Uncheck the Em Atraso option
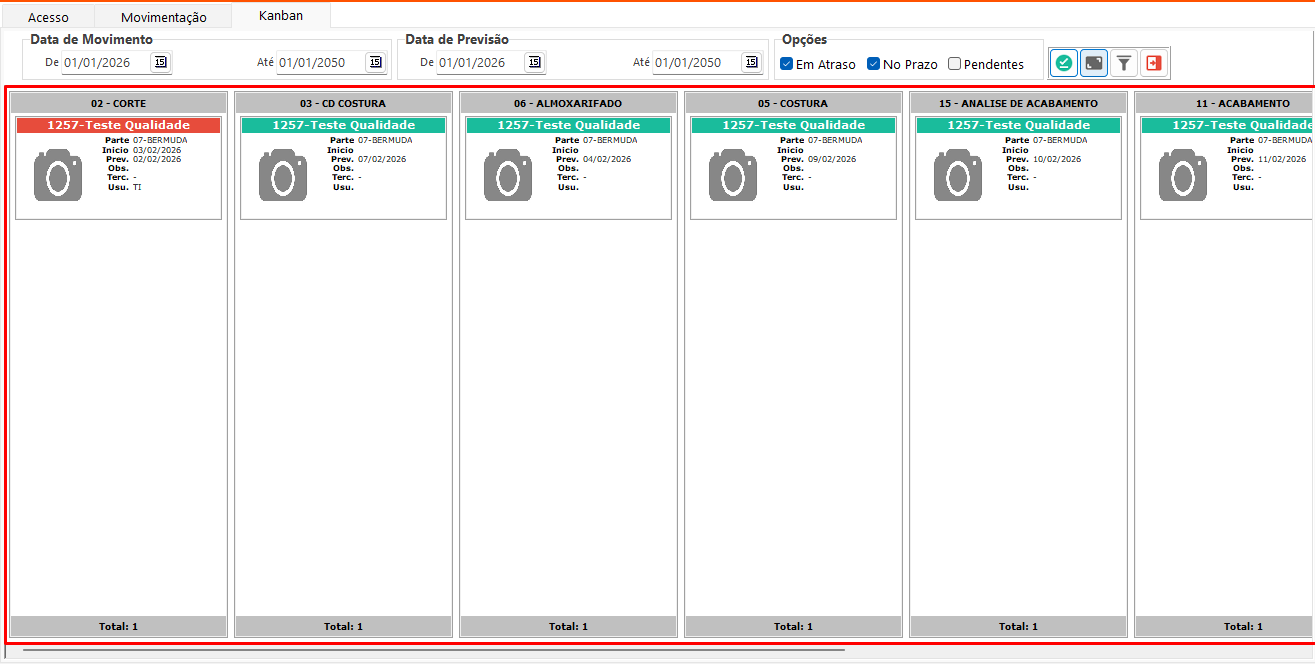 (x=787, y=64)
